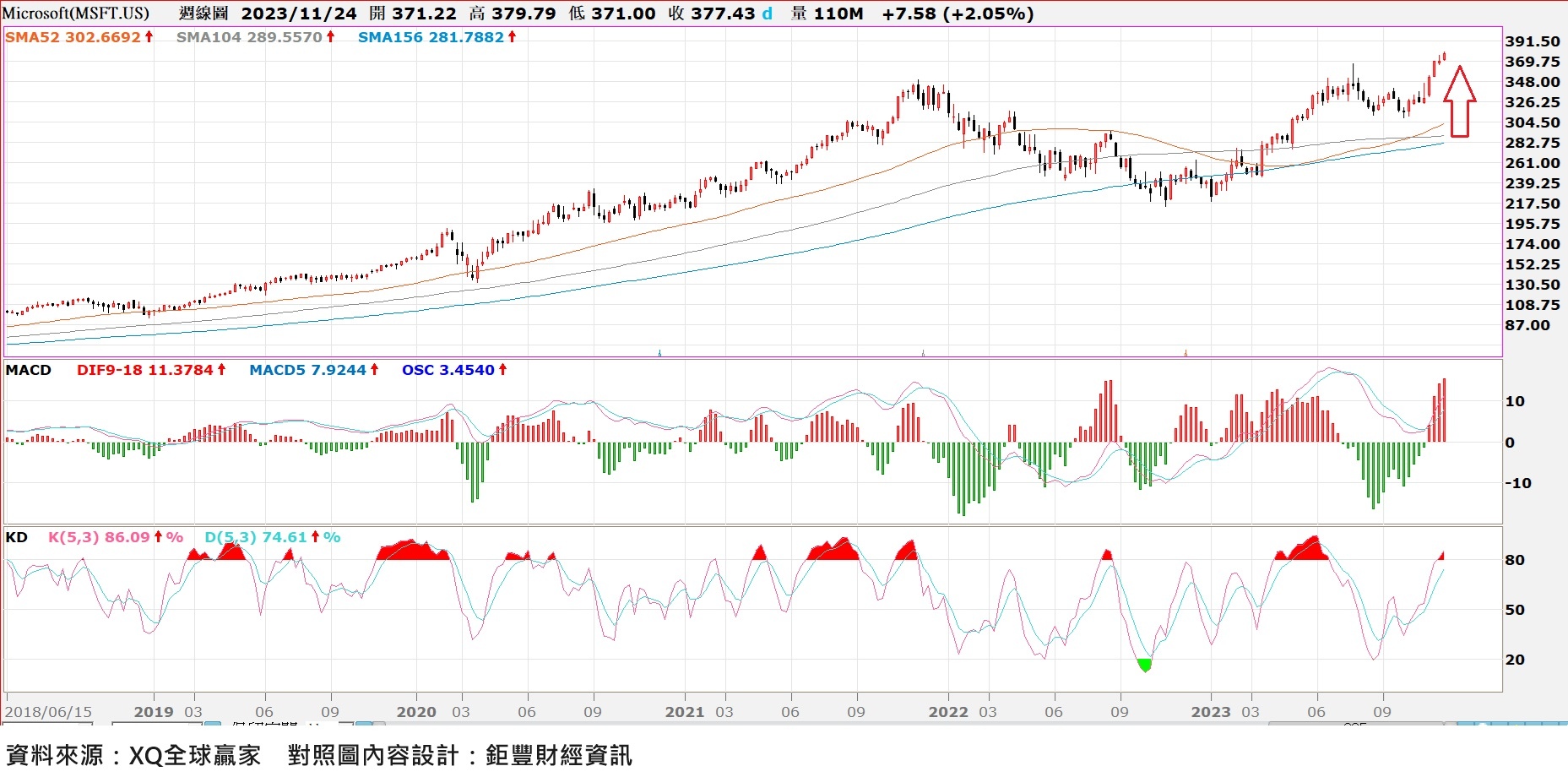Viewport: 1568px width, 777px height.
Task: Click the change value +7.58 (+2.05%)
Action: coord(958,14)
